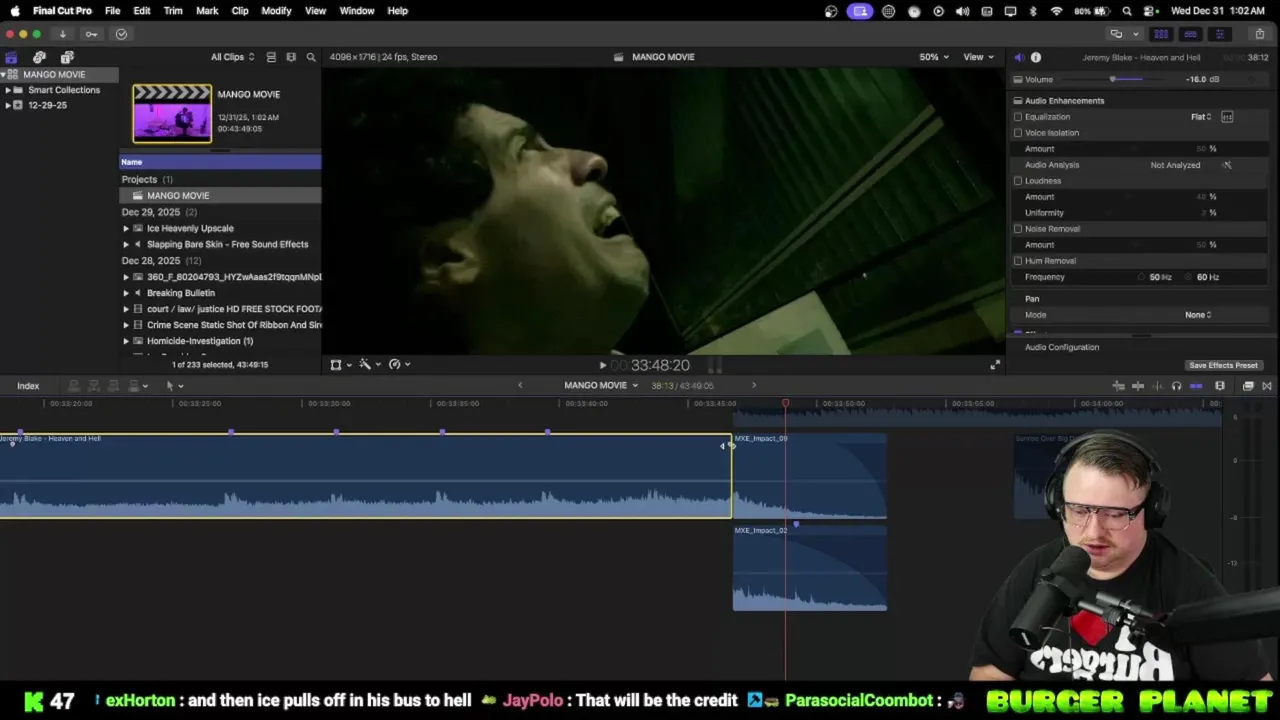
Task: Toggle the Browser panel visibility icon
Action: pyautogui.click(x=1161, y=34)
